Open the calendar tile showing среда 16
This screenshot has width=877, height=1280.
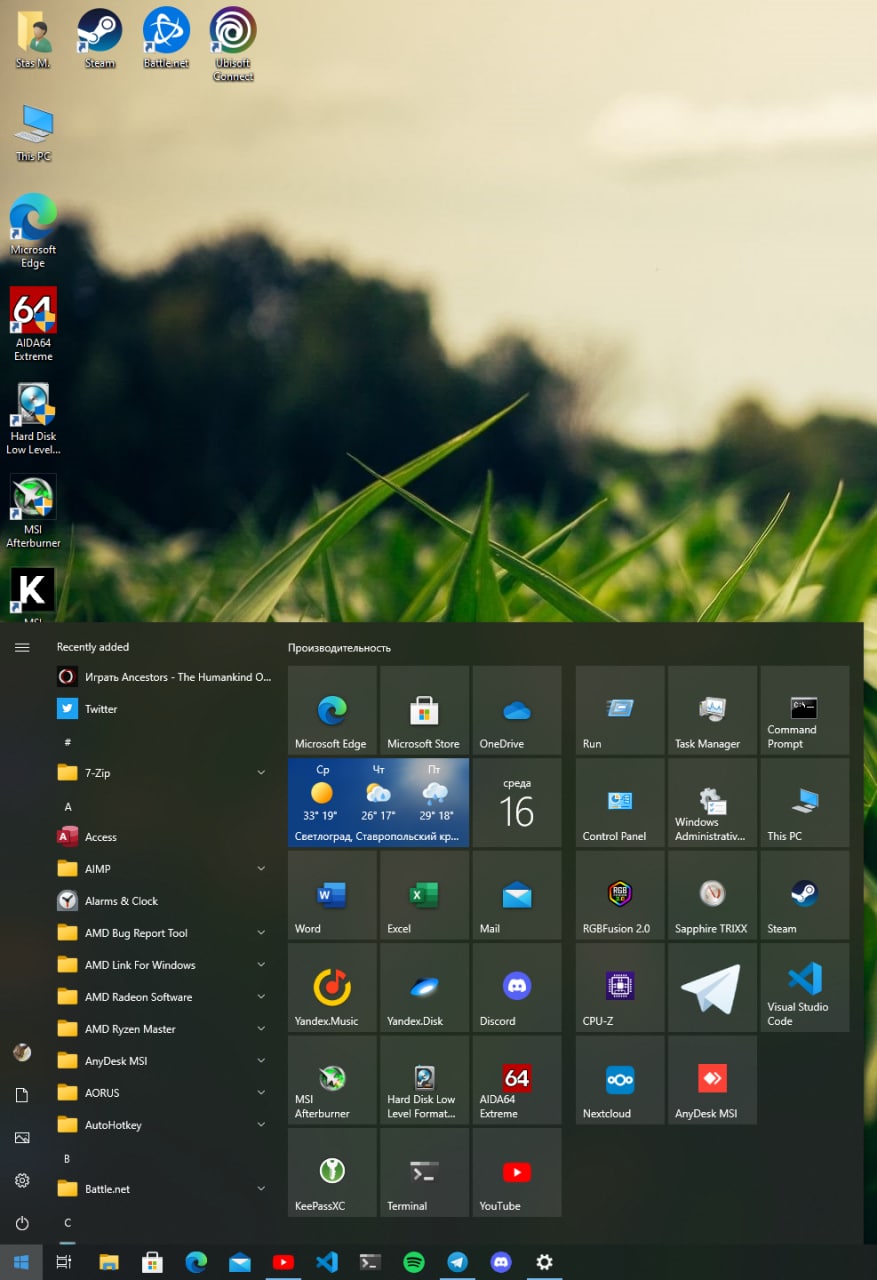(x=516, y=802)
